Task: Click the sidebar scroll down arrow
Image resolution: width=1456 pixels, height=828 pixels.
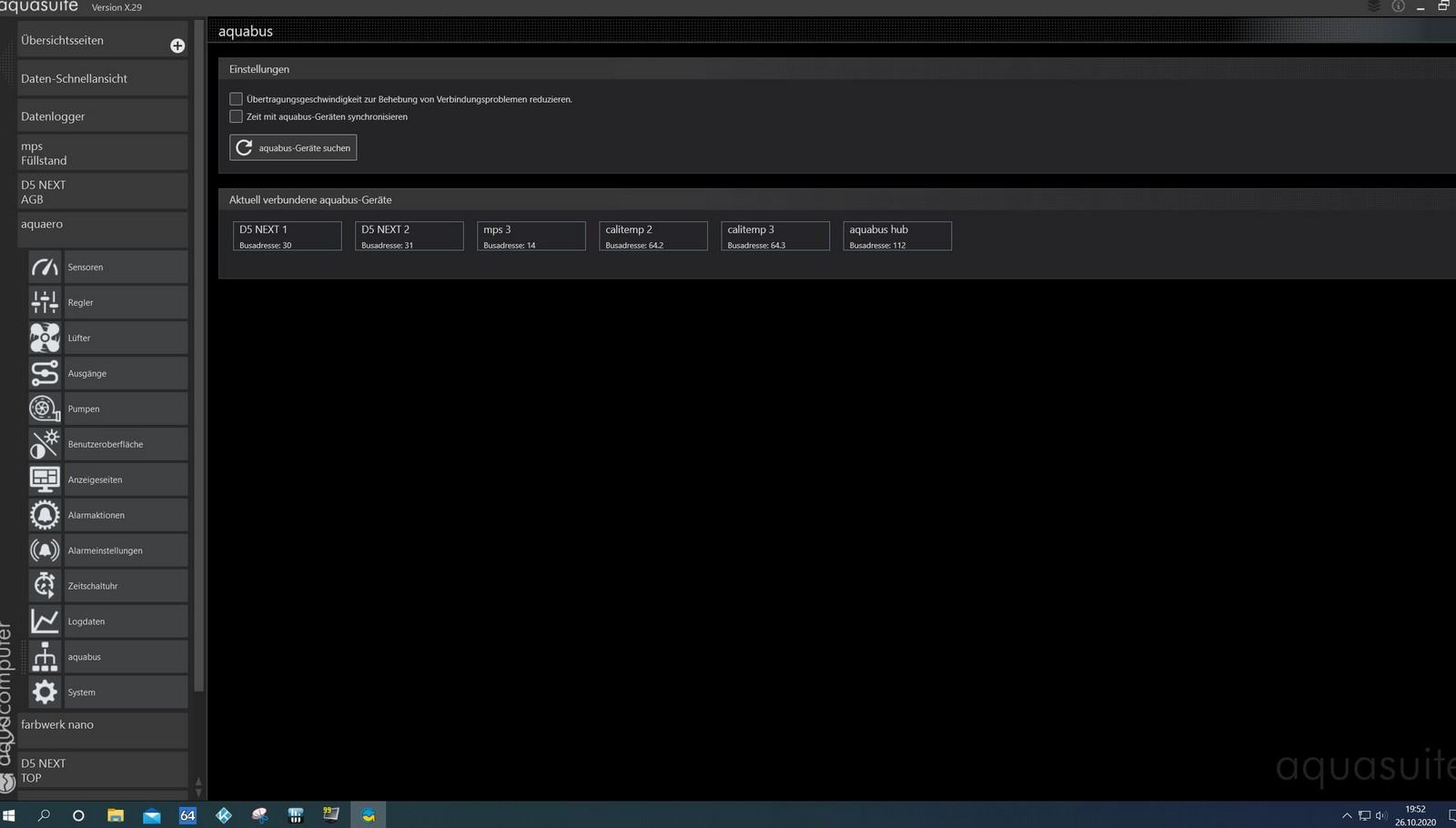Action: point(198,793)
